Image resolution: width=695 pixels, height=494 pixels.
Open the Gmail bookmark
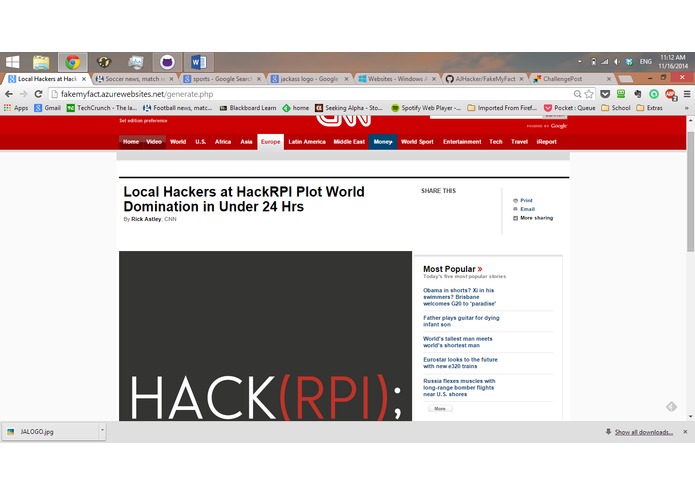[47, 108]
